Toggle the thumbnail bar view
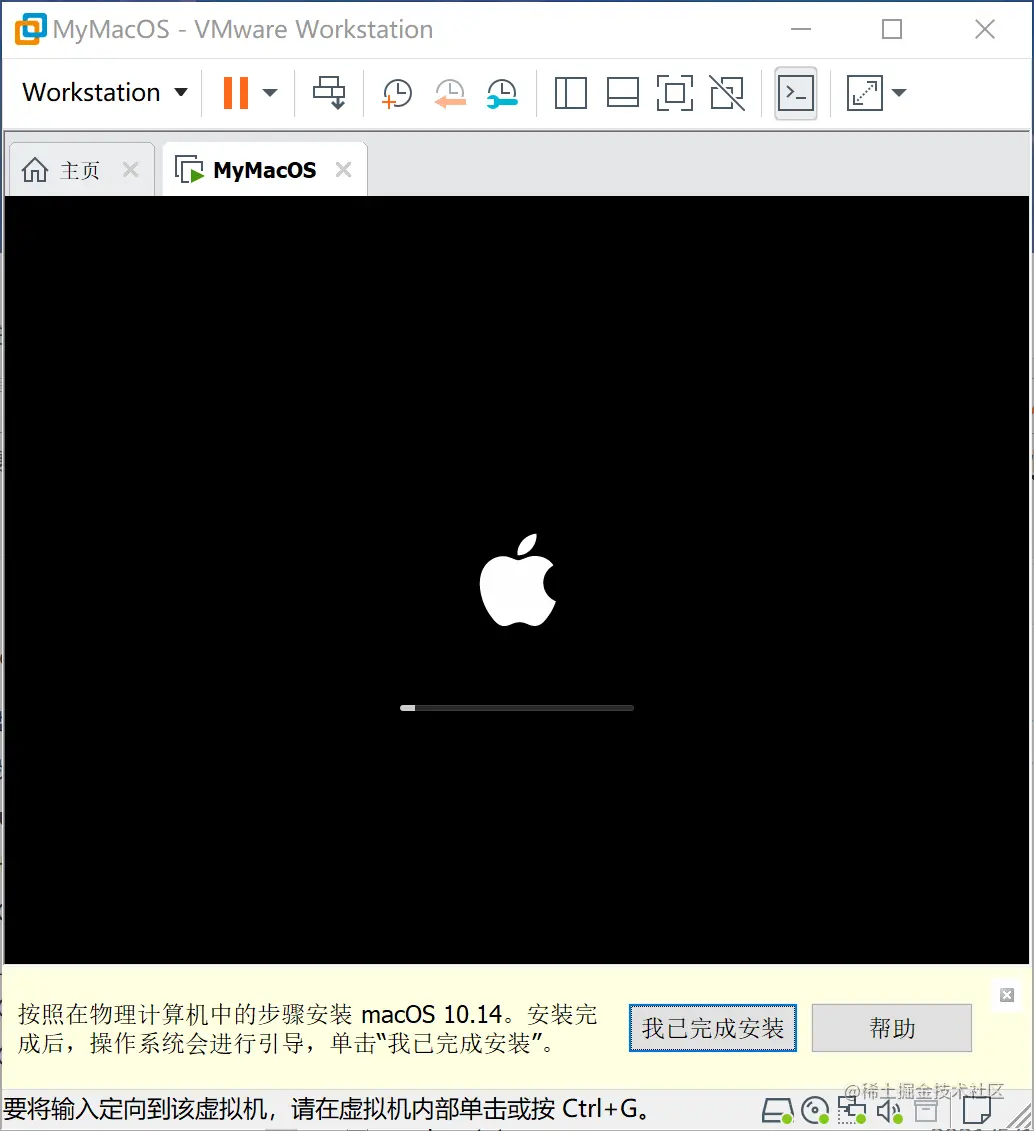 (622, 93)
